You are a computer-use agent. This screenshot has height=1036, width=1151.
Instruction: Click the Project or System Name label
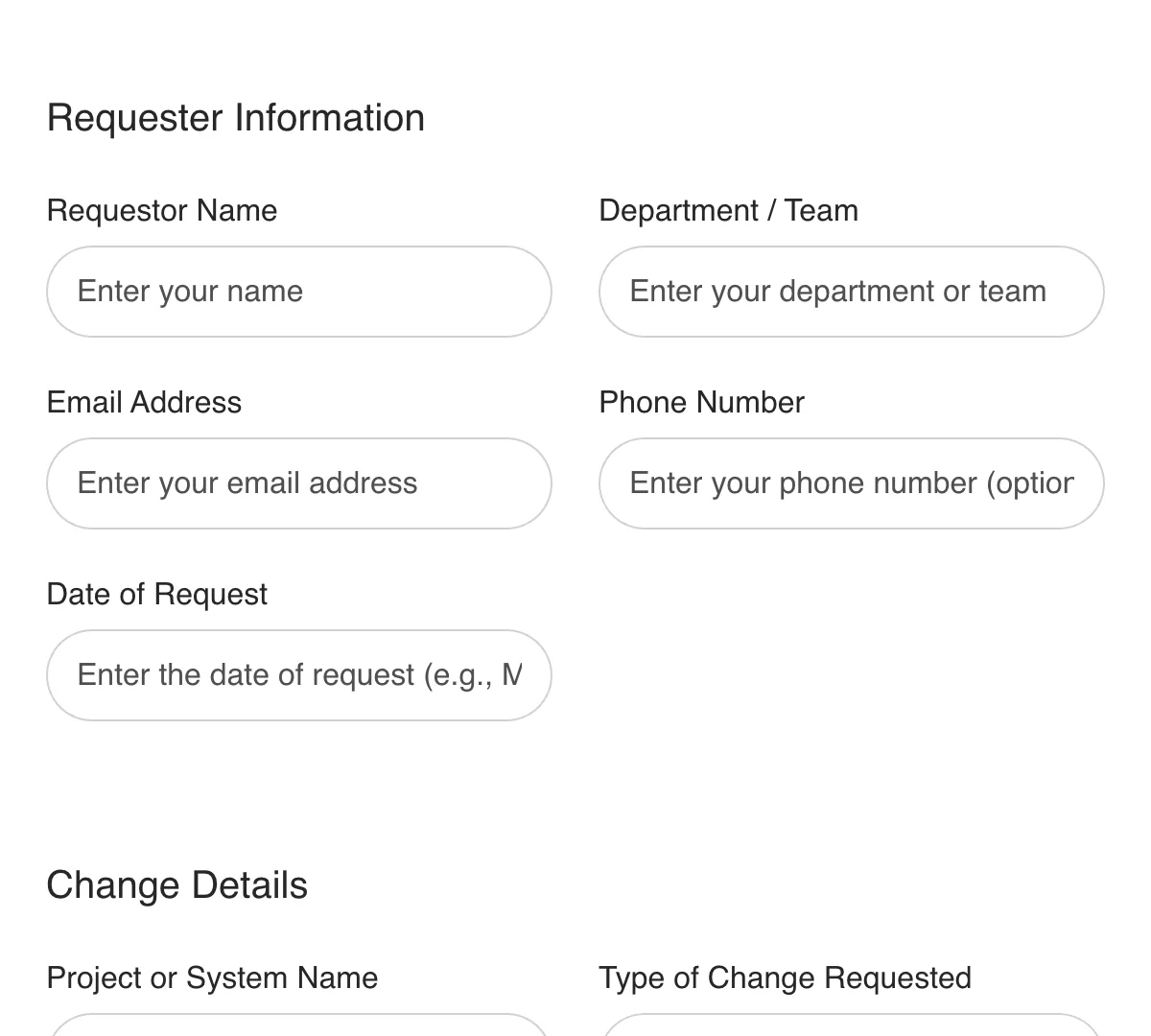click(212, 977)
